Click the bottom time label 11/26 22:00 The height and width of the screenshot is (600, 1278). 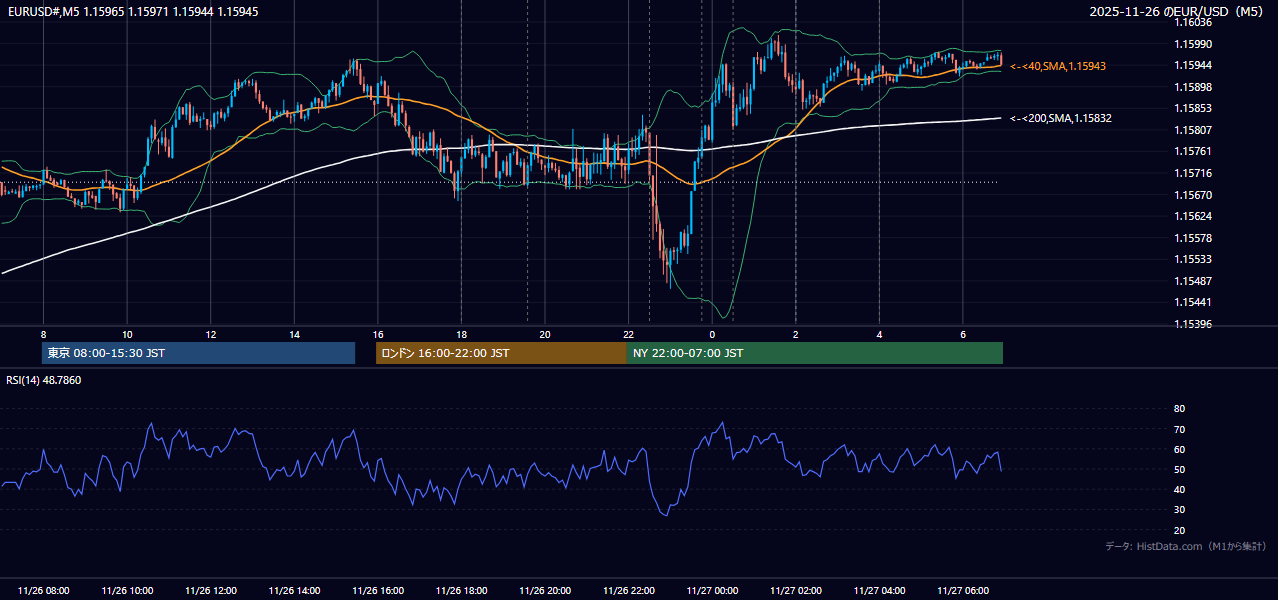(x=628, y=591)
